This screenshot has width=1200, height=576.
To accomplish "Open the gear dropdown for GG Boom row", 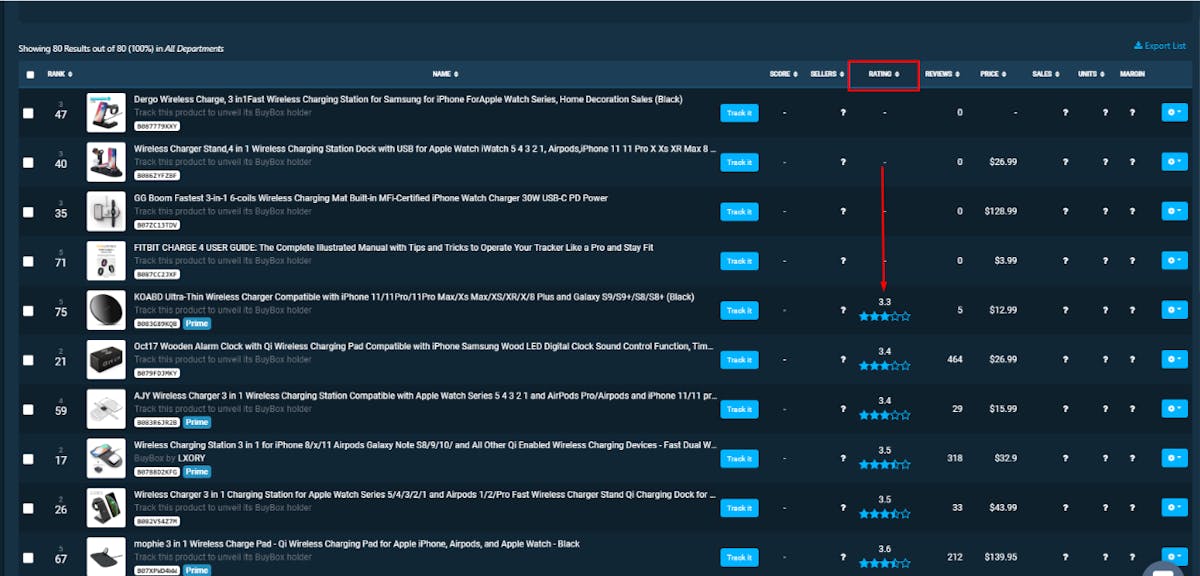I will coord(1174,212).
